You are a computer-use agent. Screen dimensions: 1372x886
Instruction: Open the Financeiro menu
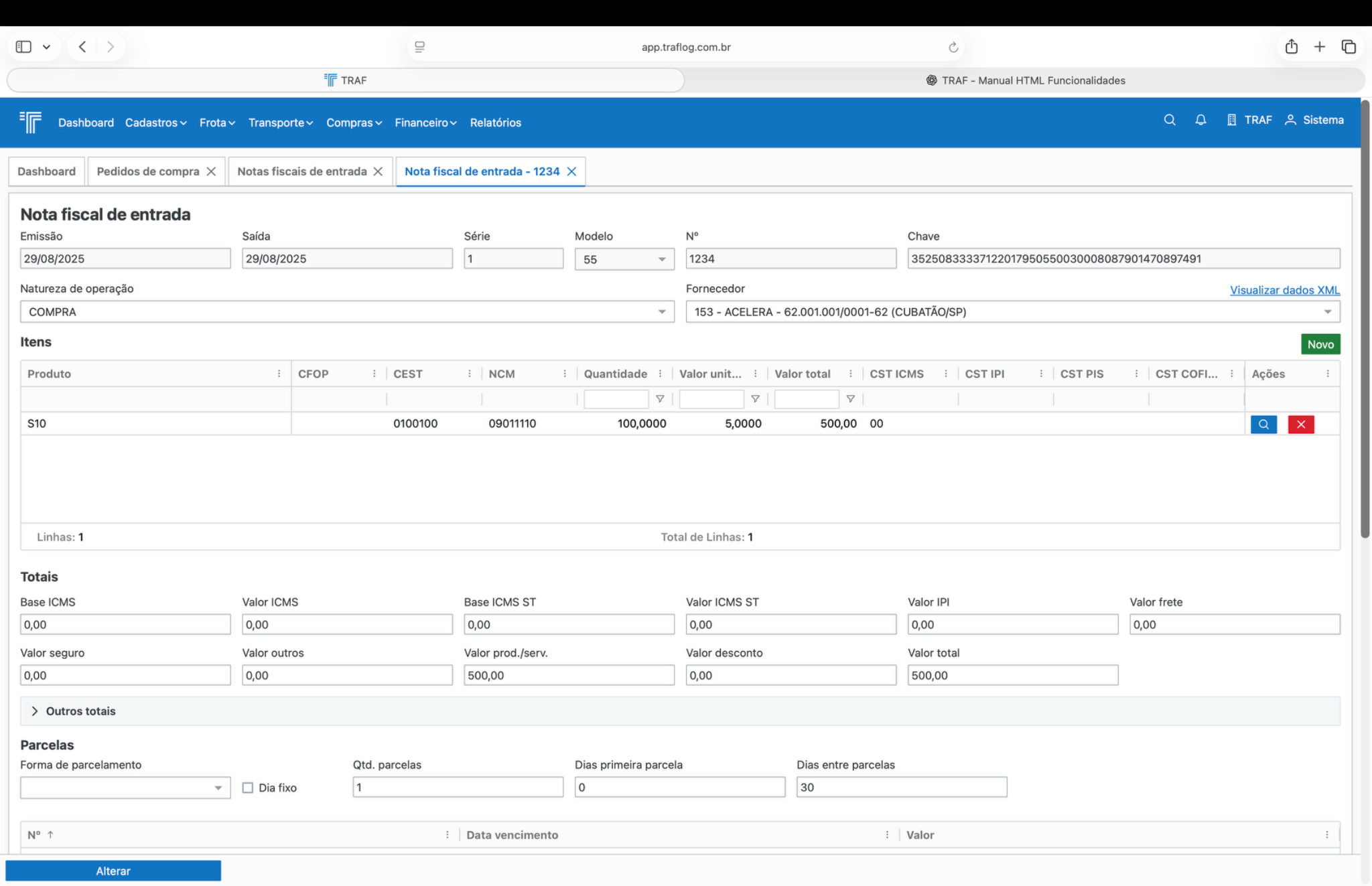click(x=425, y=123)
